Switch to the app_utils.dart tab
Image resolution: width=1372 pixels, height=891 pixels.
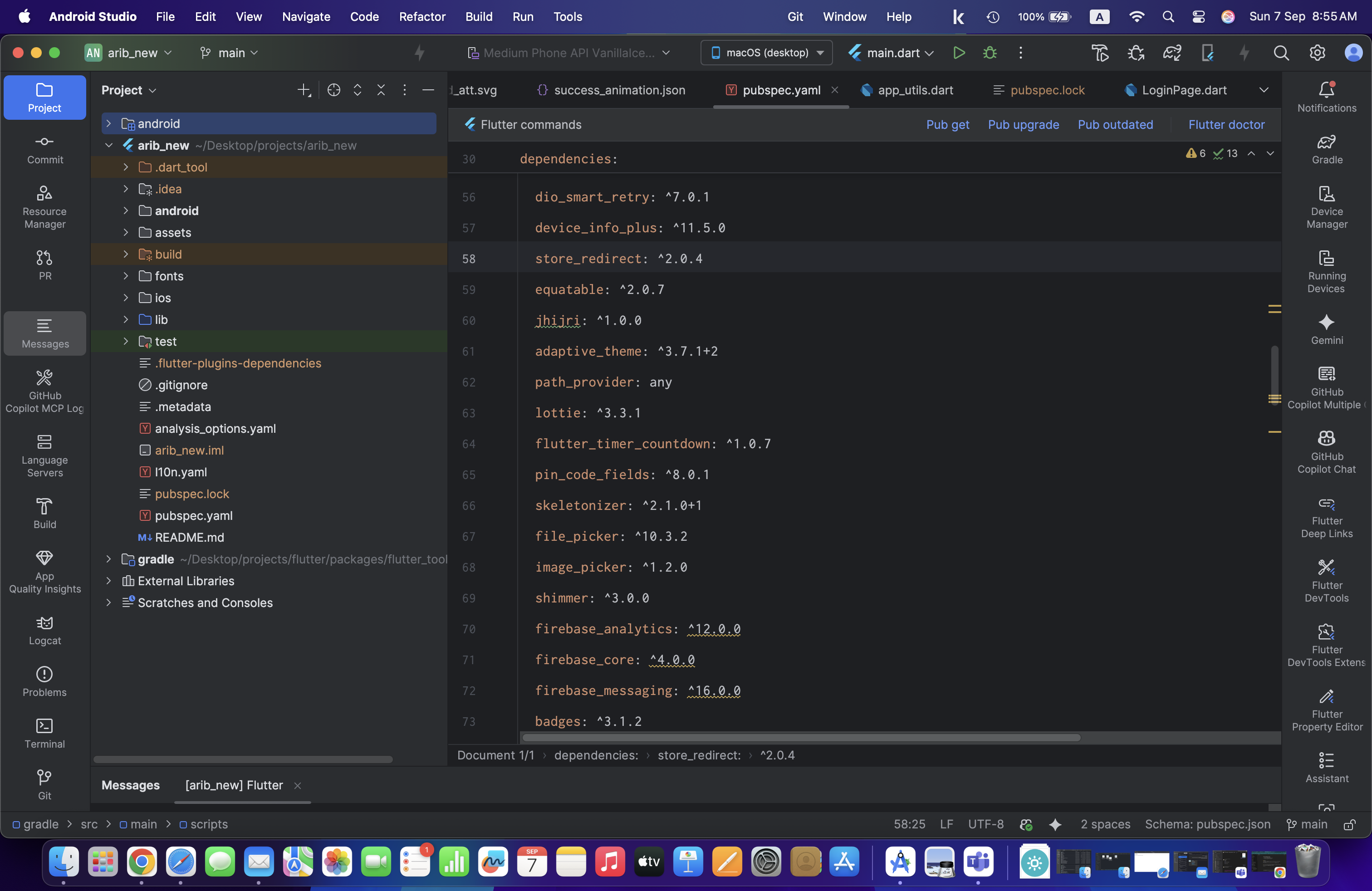pyautogui.click(x=914, y=90)
